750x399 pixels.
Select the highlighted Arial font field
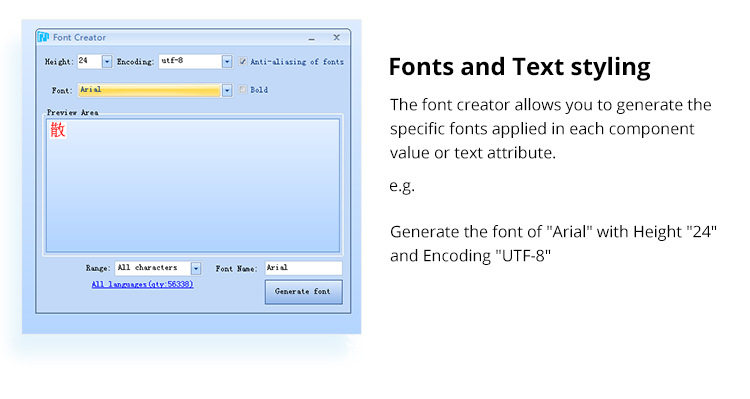pyautogui.click(x=149, y=90)
